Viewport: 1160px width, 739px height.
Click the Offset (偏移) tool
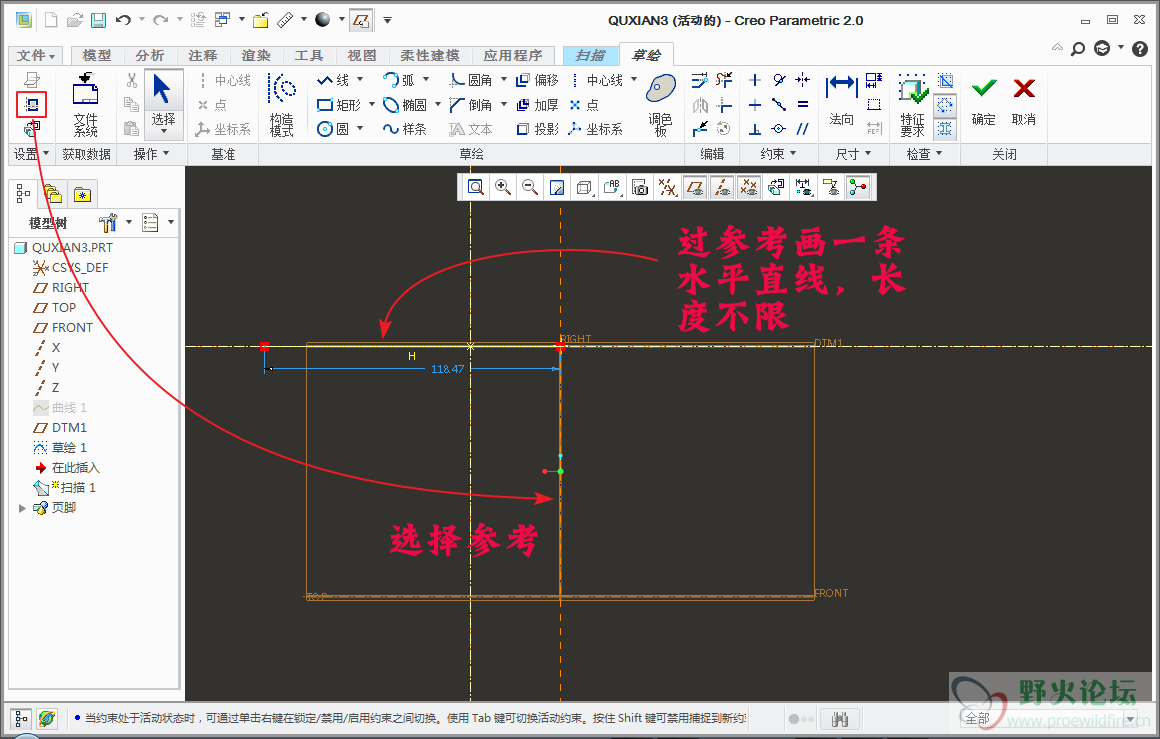(x=537, y=80)
